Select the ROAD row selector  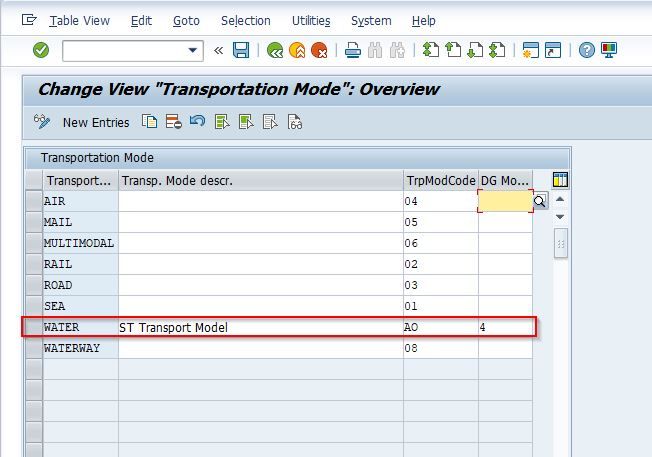34,285
